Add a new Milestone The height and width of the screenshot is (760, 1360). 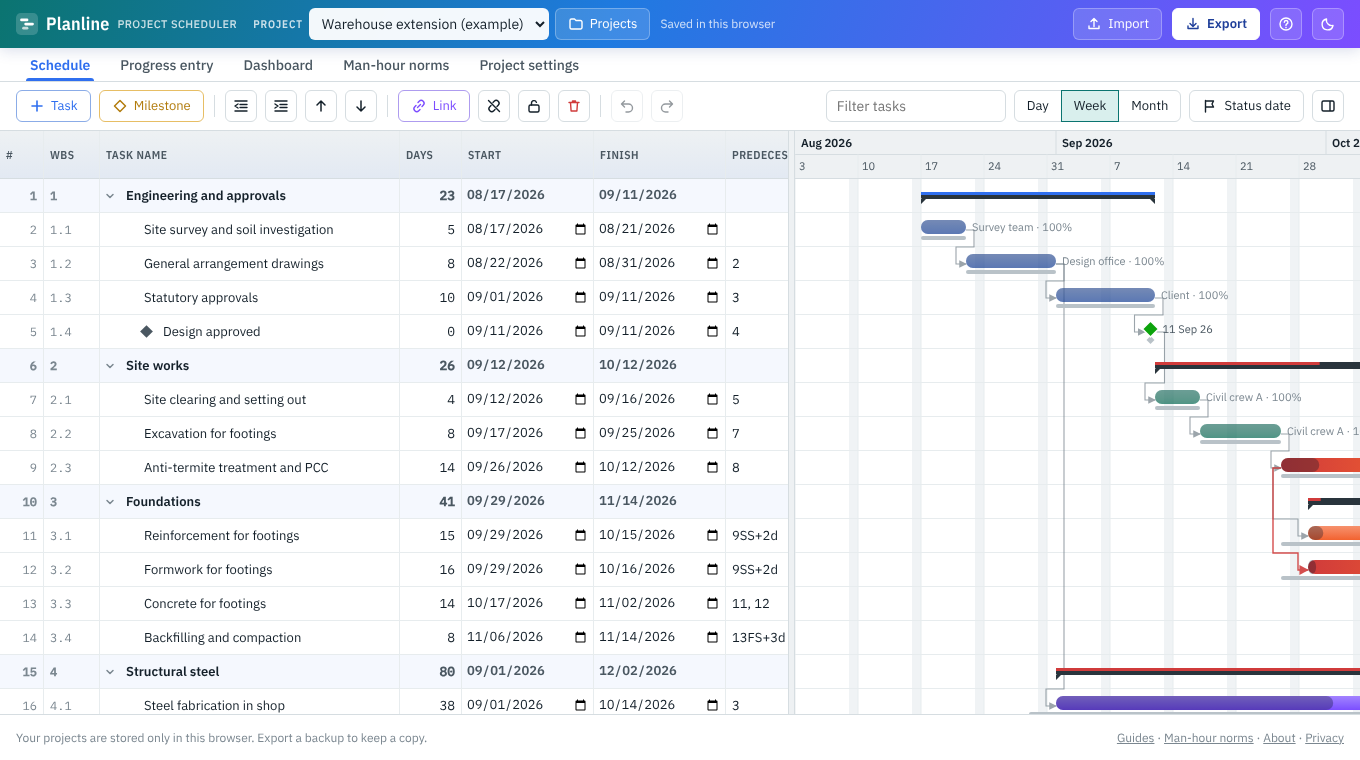(151, 106)
